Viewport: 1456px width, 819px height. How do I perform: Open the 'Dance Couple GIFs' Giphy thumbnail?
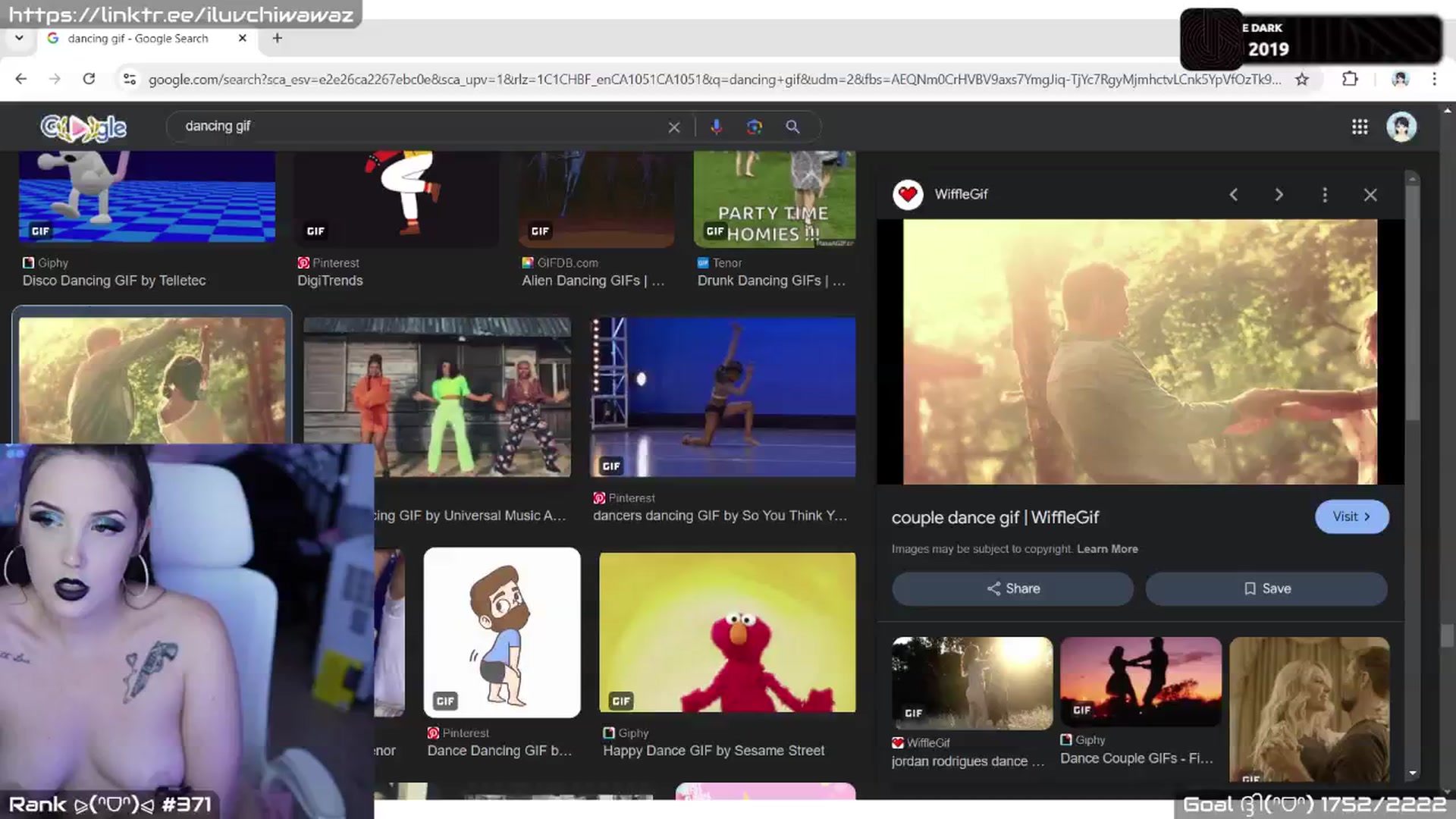pyautogui.click(x=1141, y=682)
